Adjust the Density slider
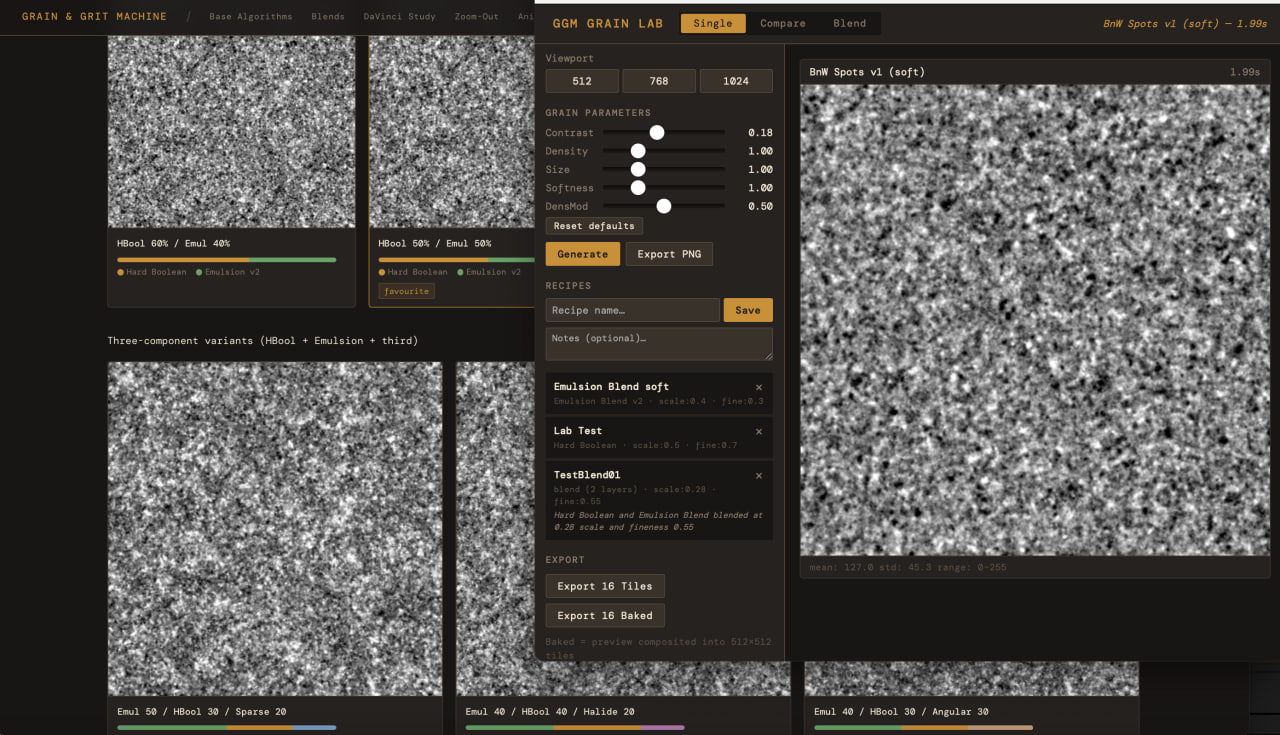This screenshot has height=735, width=1280. pyautogui.click(x=664, y=151)
